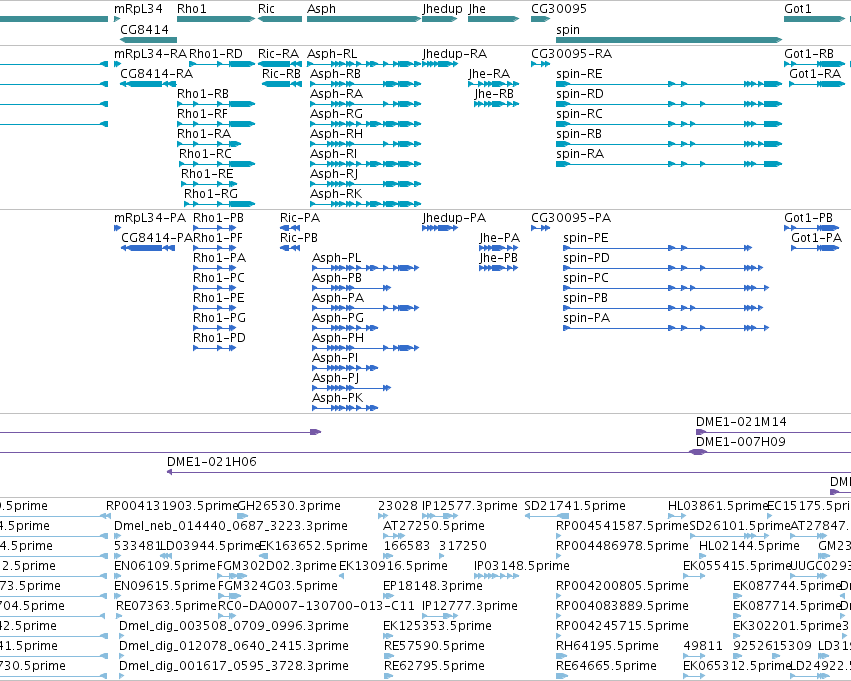Viewport: 851px width, 681px height.
Task: Select the long teal spin gene bar
Action: tap(669, 40)
